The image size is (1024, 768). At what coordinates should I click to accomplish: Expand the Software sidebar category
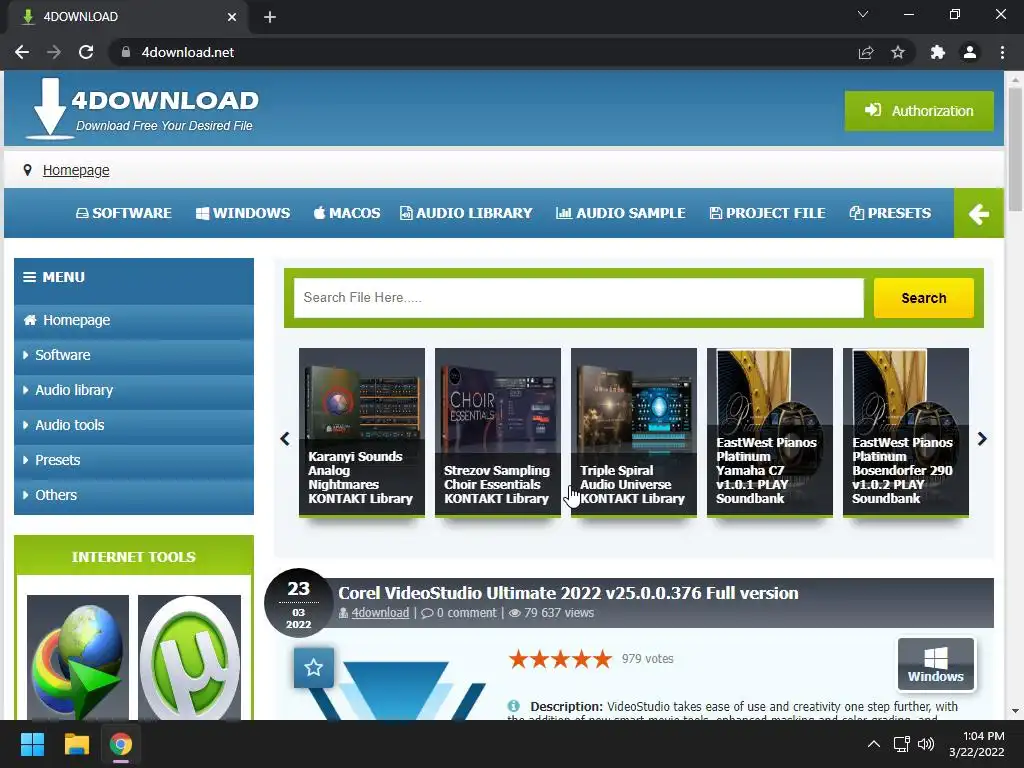pos(134,355)
